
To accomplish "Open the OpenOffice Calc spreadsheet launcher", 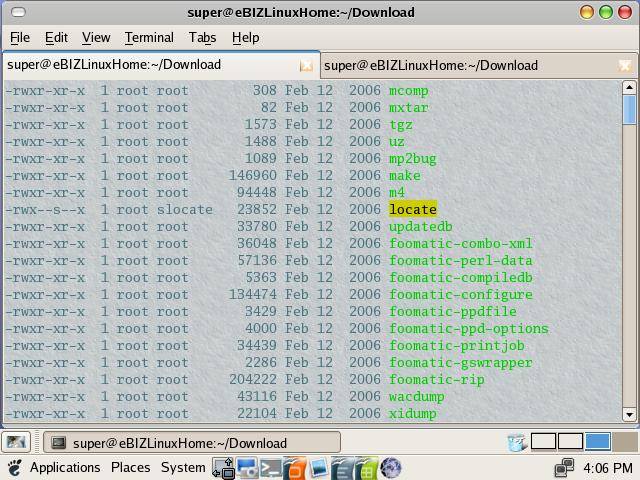I will pos(367,468).
